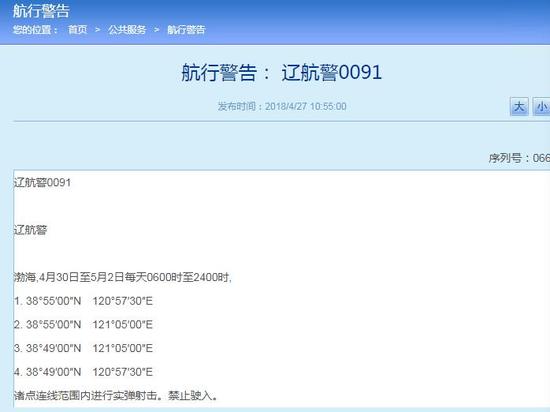Click the 实弹射击 禁止驶入 warning line
The height and width of the screenshot is (412, 550).
pyautogui.click(x=116, y=396)
